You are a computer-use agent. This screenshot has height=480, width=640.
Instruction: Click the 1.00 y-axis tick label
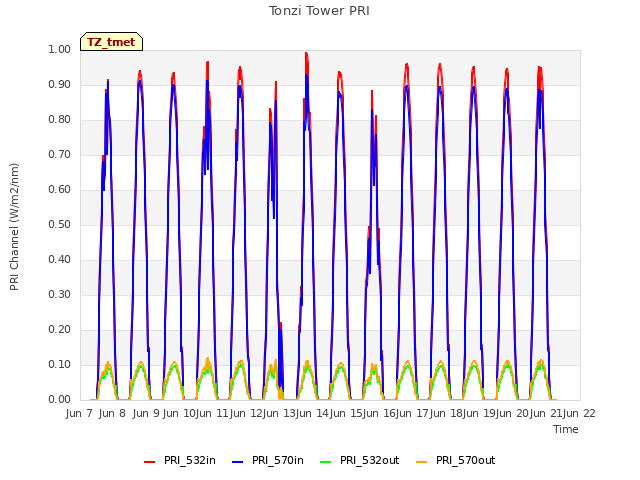60,49
